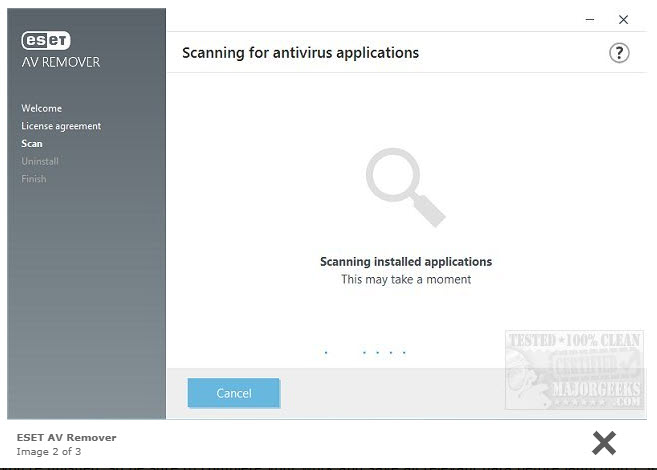
Task: Minimize the AV Remover window
Action: 587,19
